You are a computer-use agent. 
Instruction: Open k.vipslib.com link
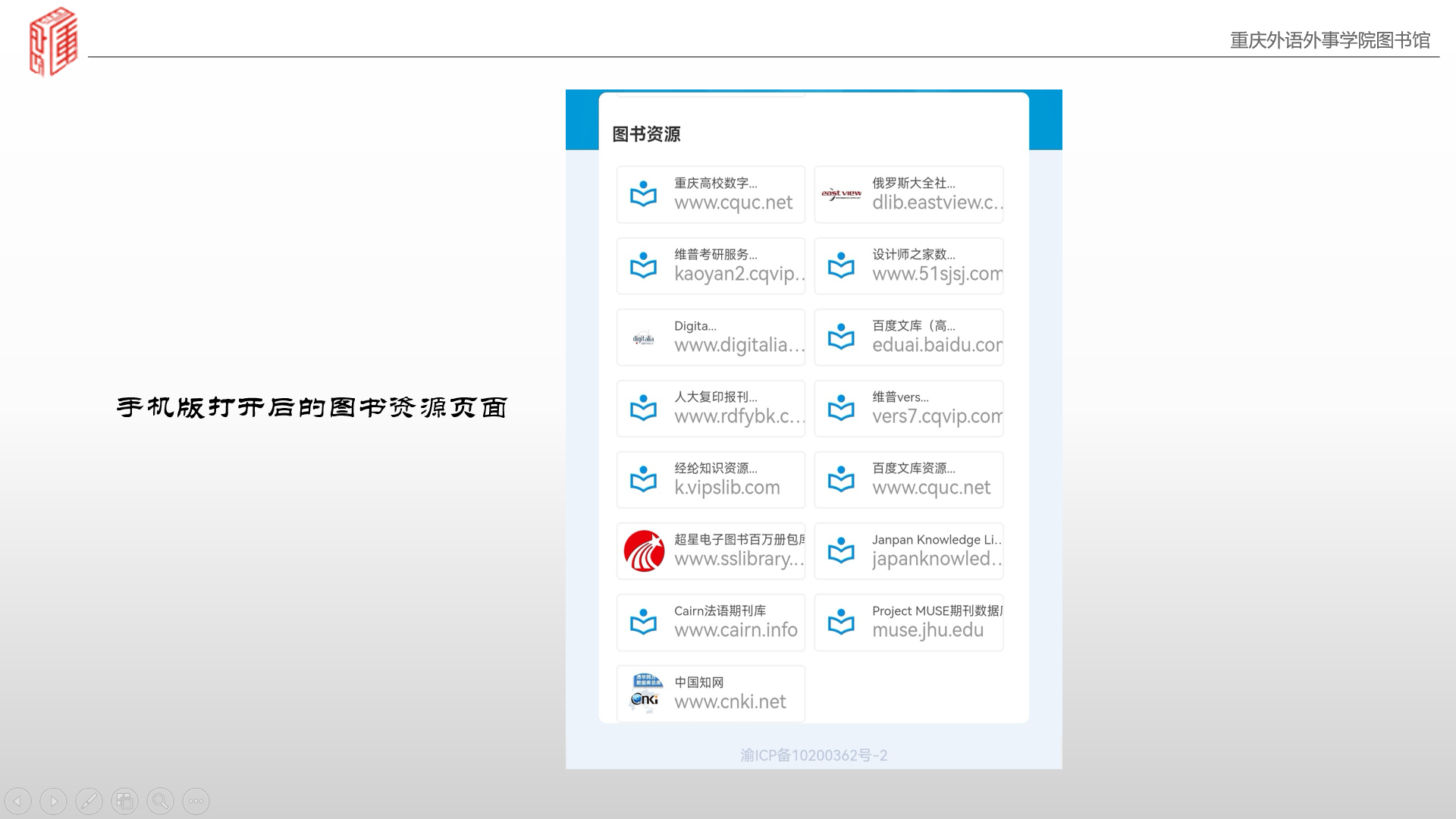[x=727, y=488]
